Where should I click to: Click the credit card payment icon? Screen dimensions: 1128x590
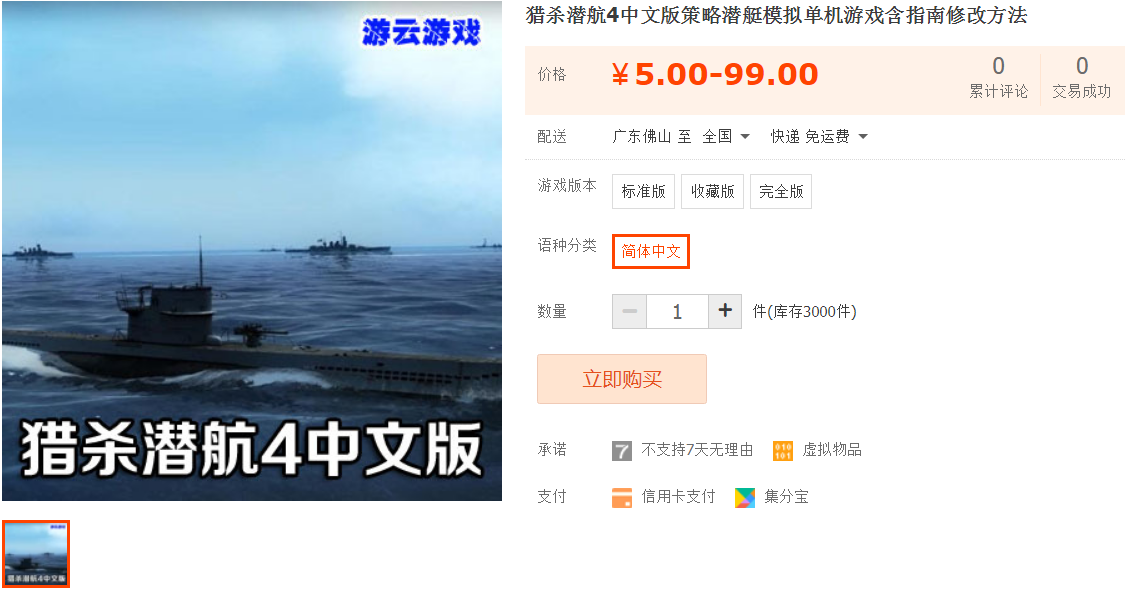(x=622, y=497)
